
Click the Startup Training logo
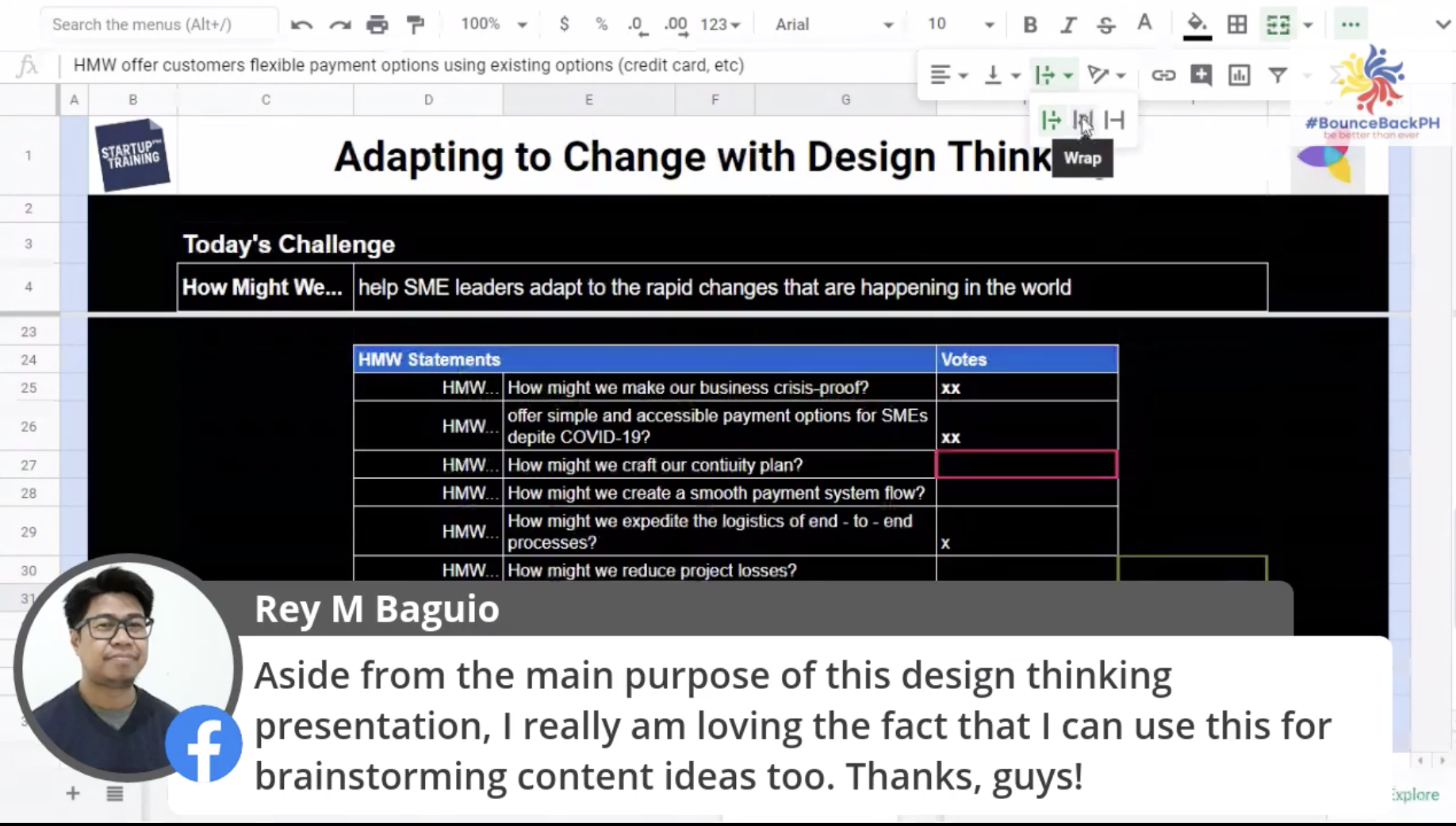click(132, 155)
